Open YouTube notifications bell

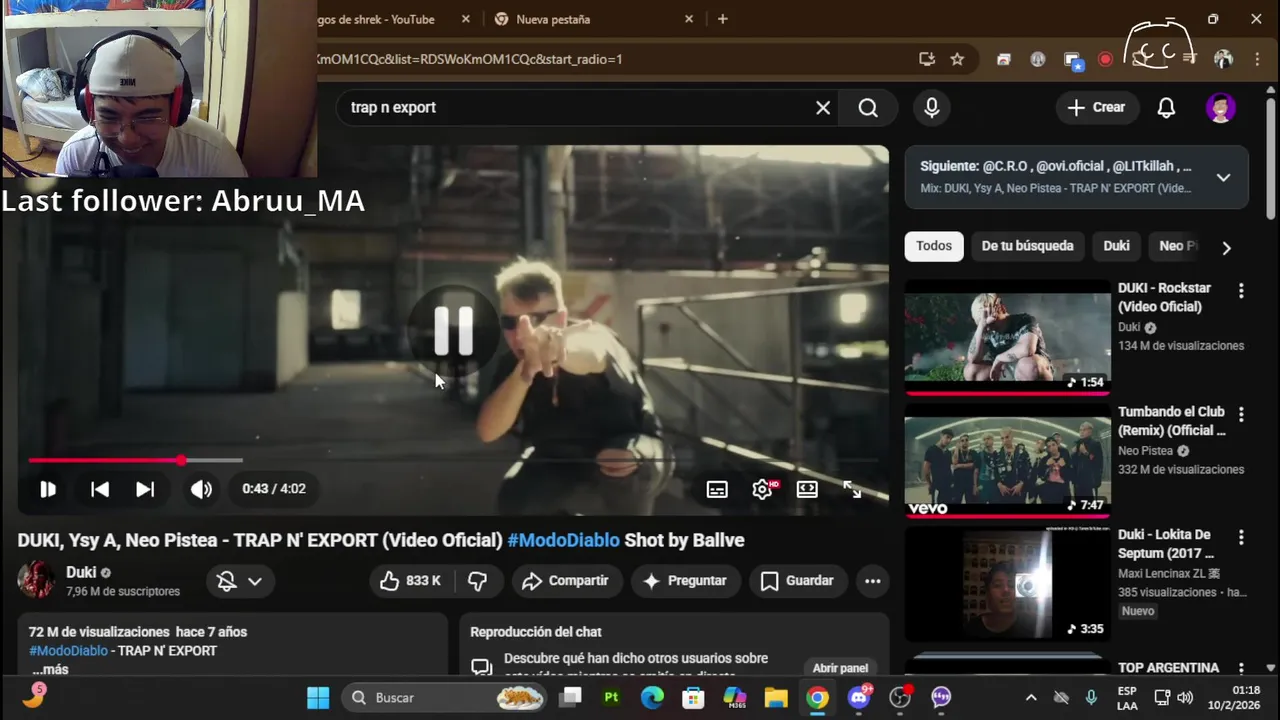point(1166,108)
